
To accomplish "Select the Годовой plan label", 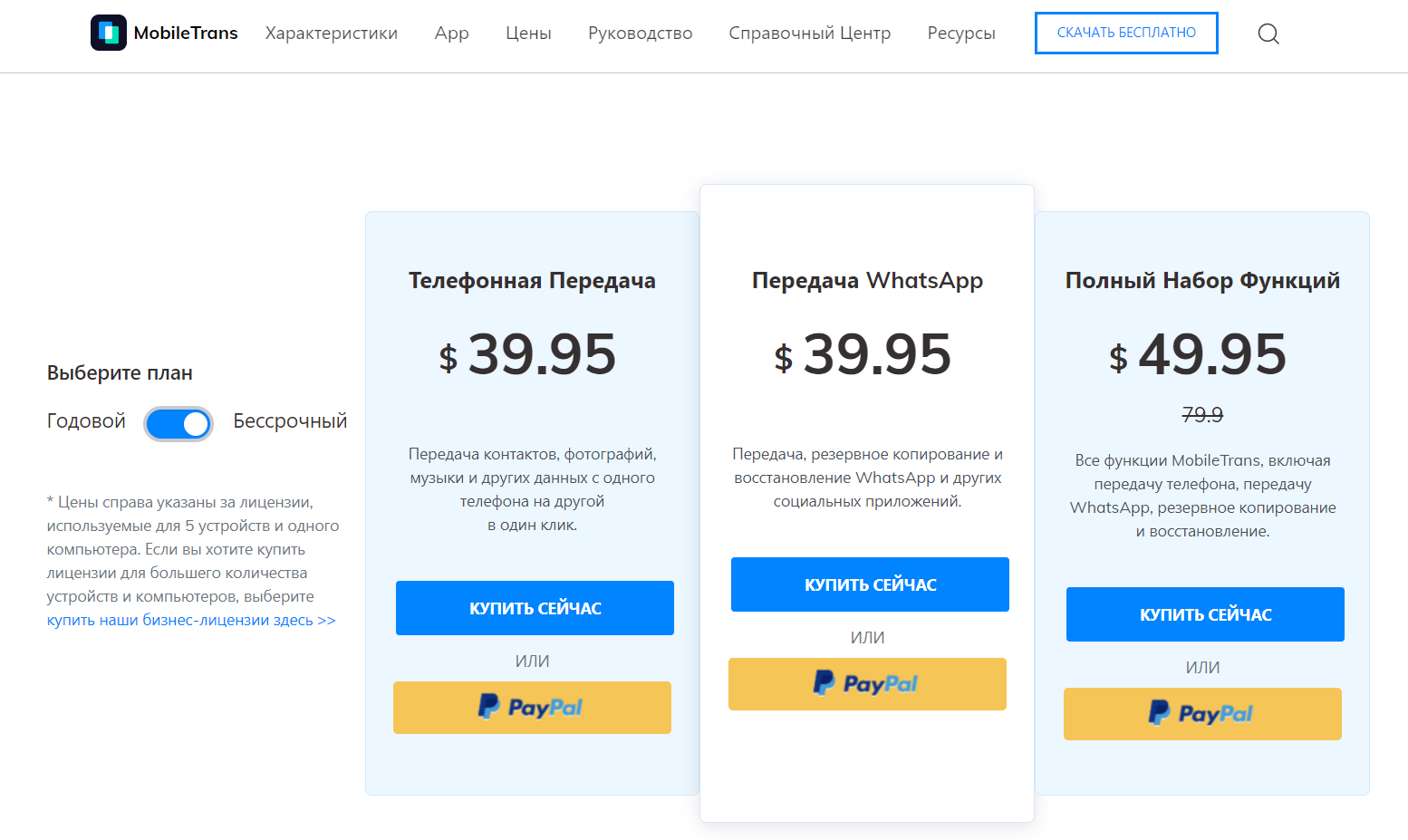I will point(86,421).
